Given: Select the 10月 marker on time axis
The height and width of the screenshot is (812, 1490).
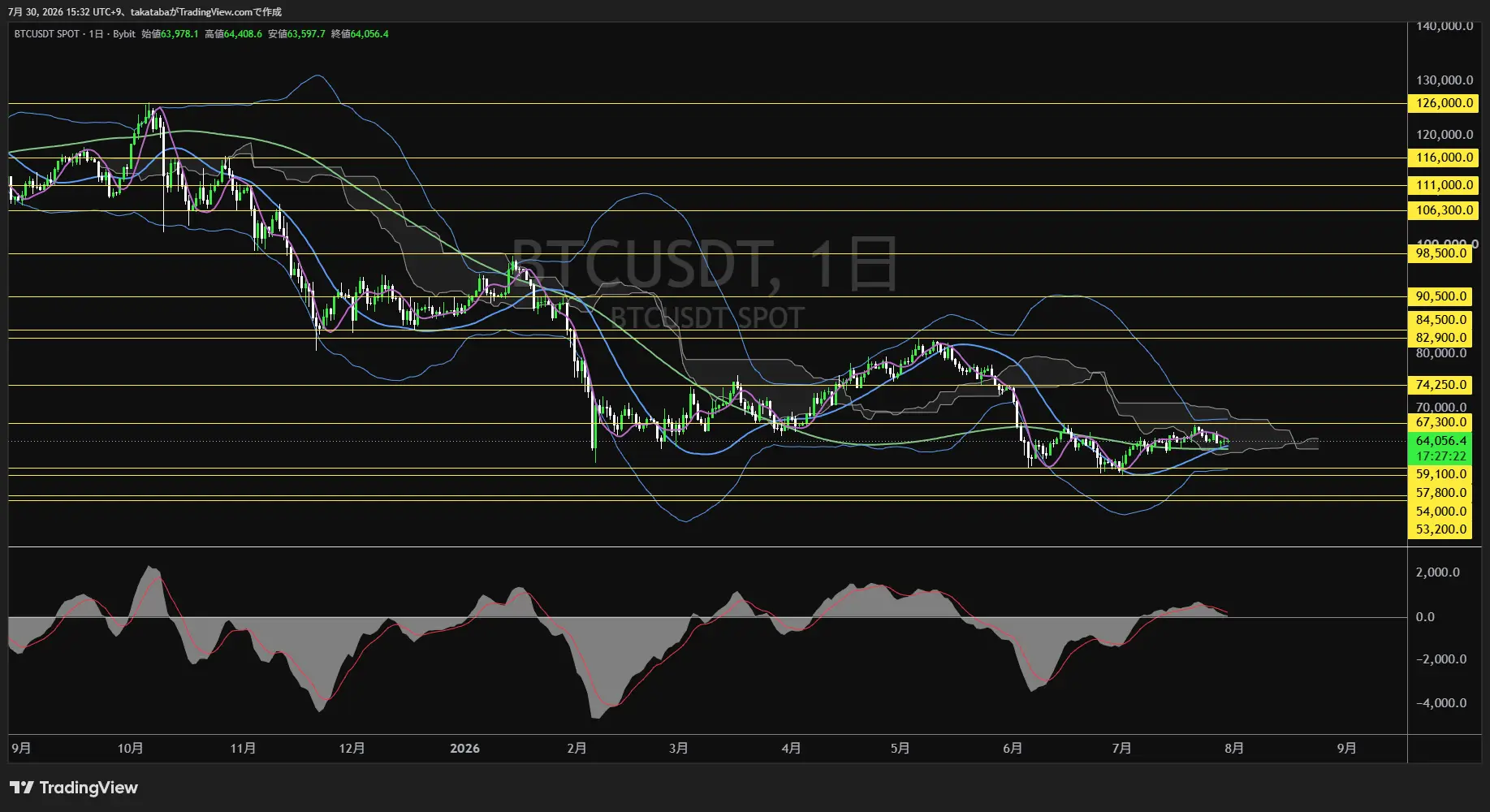Looking at the screenshot, I should (x=131, y=748).
